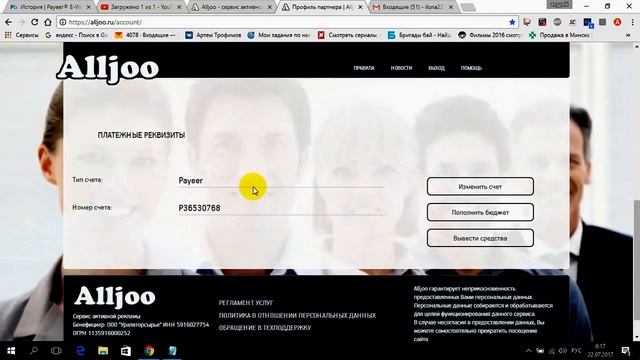Open ПОЛИТИКА В ОТНОШЕНИИ ПЕРСОНАЛЬНЫХ ДАННЫХ link

(297, 316)
